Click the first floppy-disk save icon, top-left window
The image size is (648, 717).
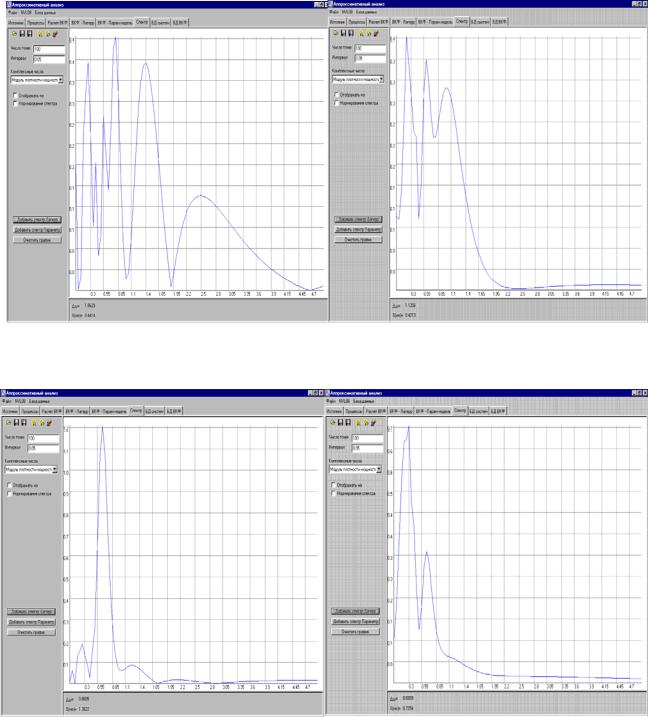pos(22,34)
